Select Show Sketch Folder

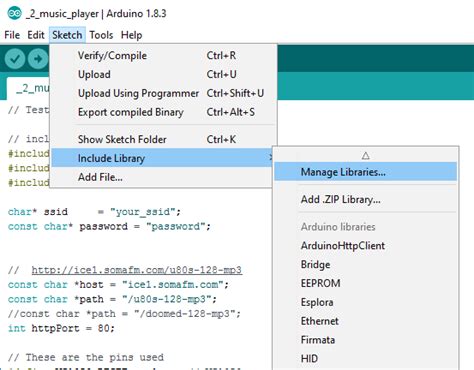[163, 139]
